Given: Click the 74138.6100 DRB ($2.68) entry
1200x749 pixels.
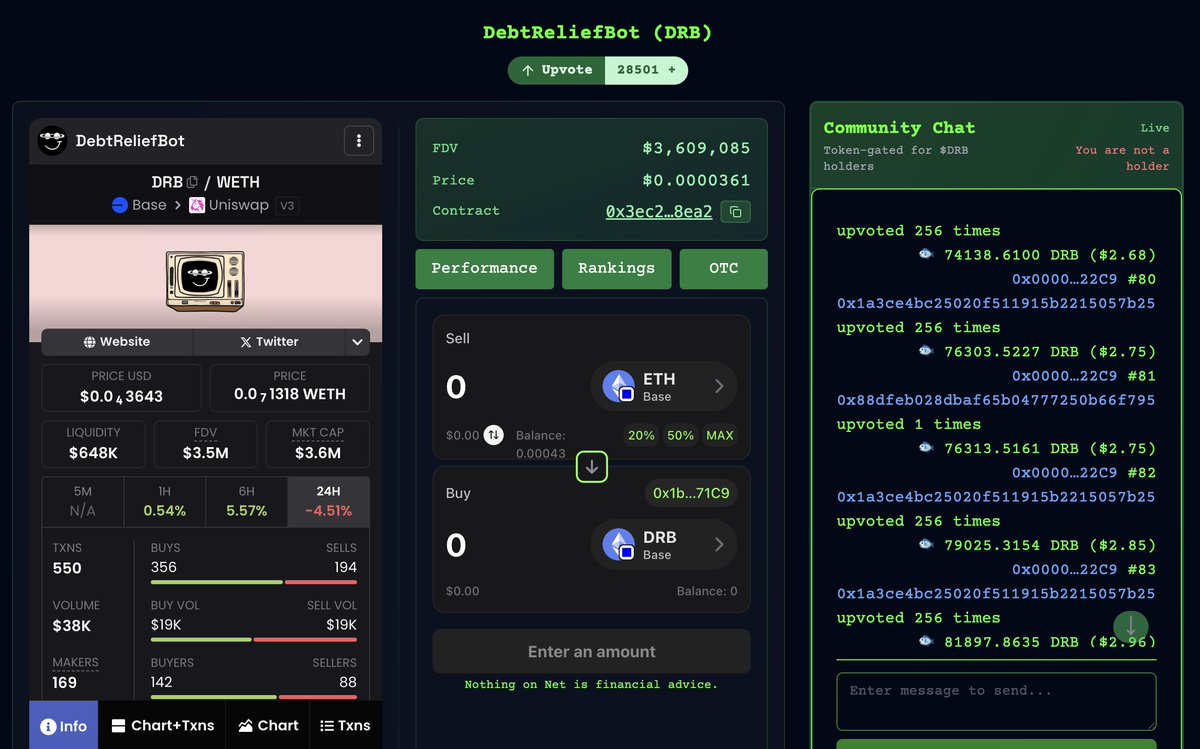Looking at the screenshot, I should click(x=1037, y=255).
